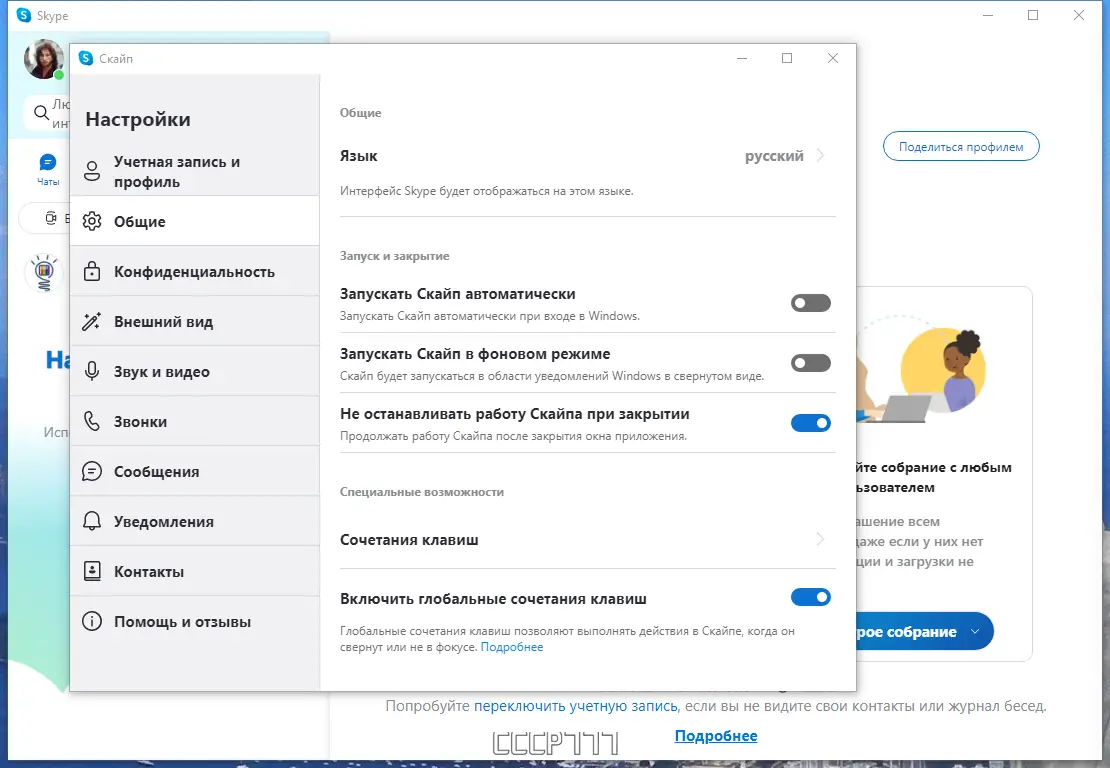The image size is (1110, 768).
Task: Close the main Skype window
Action: [1078, 15]
